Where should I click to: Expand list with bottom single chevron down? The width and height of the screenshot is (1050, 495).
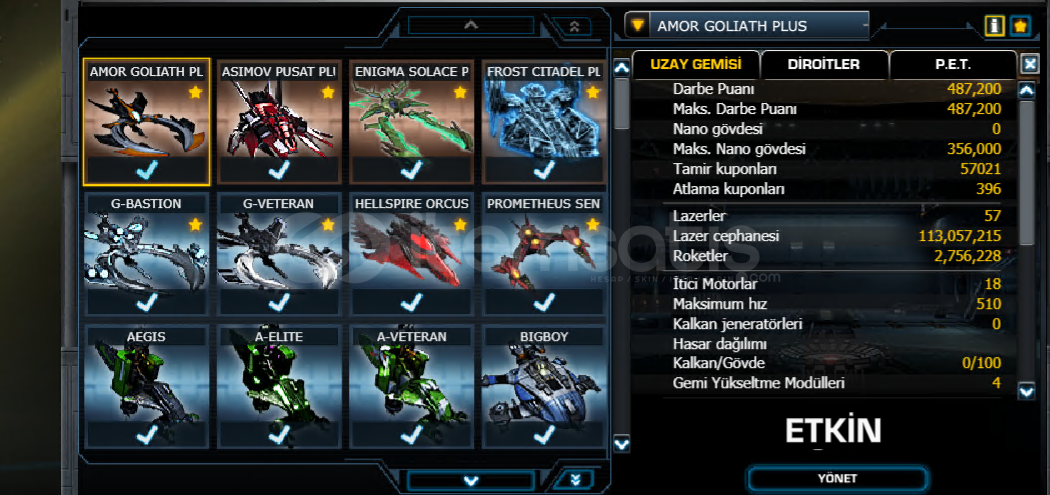tap(471, 480)
